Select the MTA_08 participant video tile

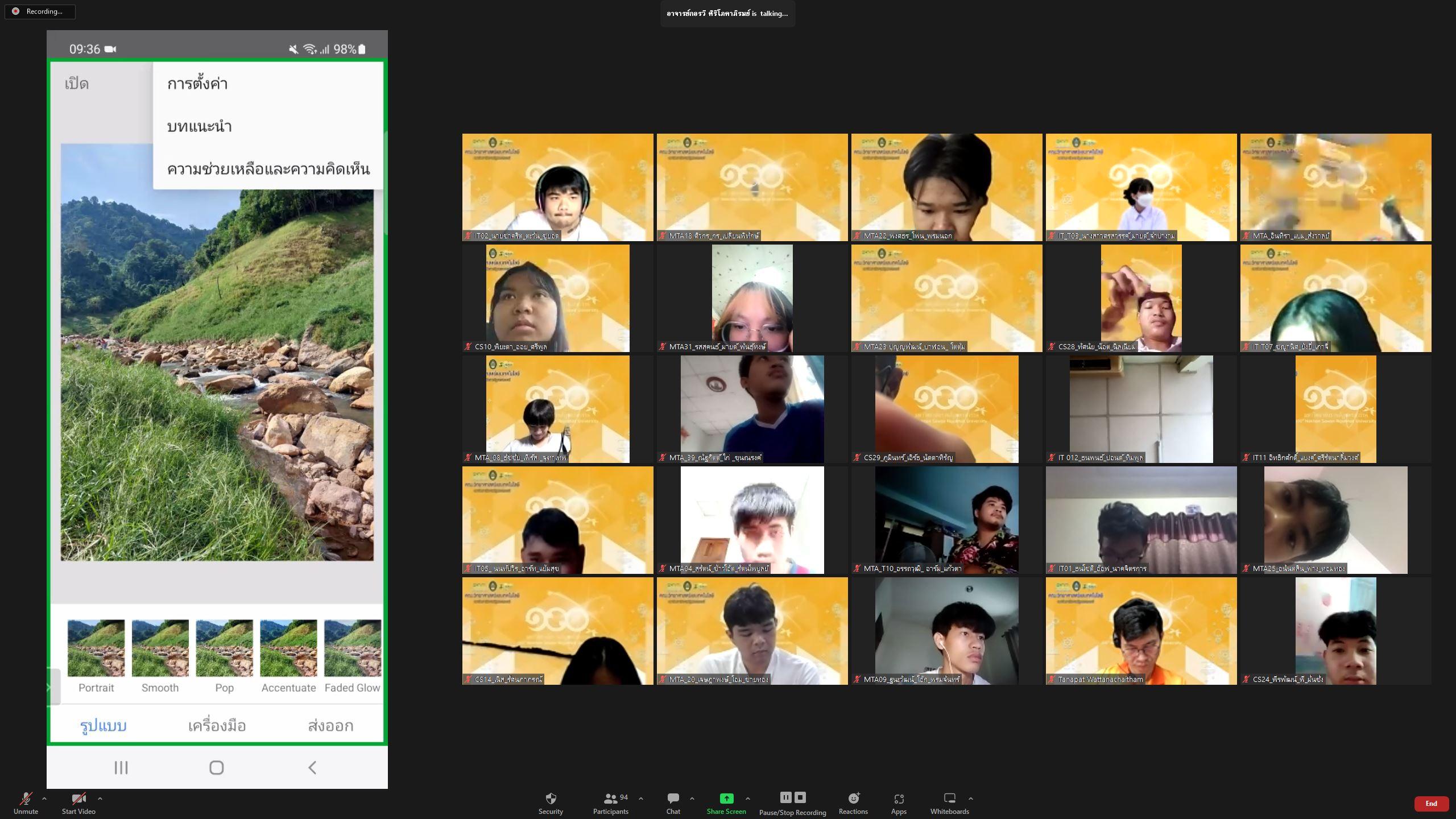click(558, 409)
